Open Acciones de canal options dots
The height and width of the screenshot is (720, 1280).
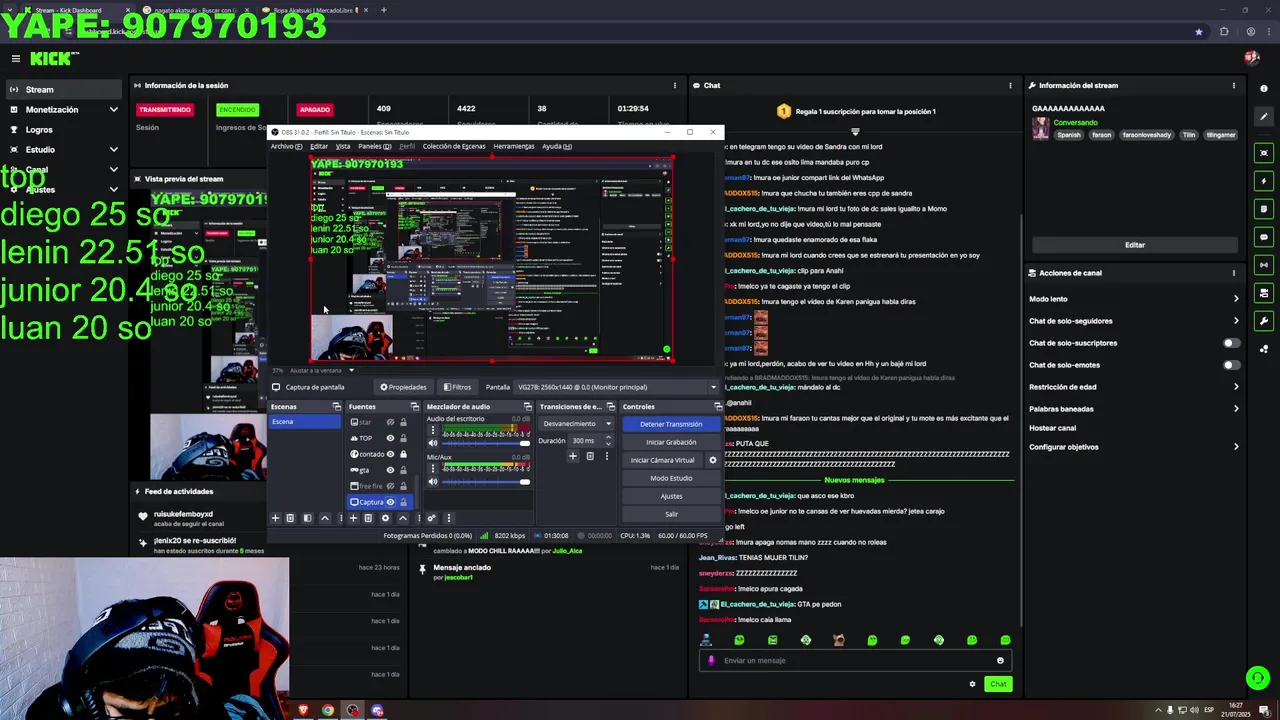tap(1234, 273)
